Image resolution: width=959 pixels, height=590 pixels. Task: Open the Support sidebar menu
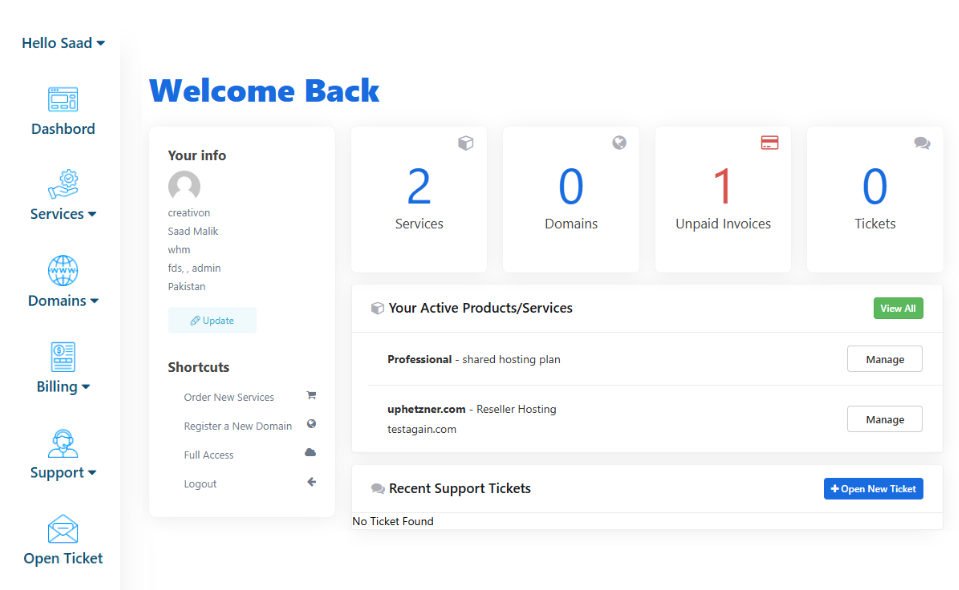pos(62,472)
